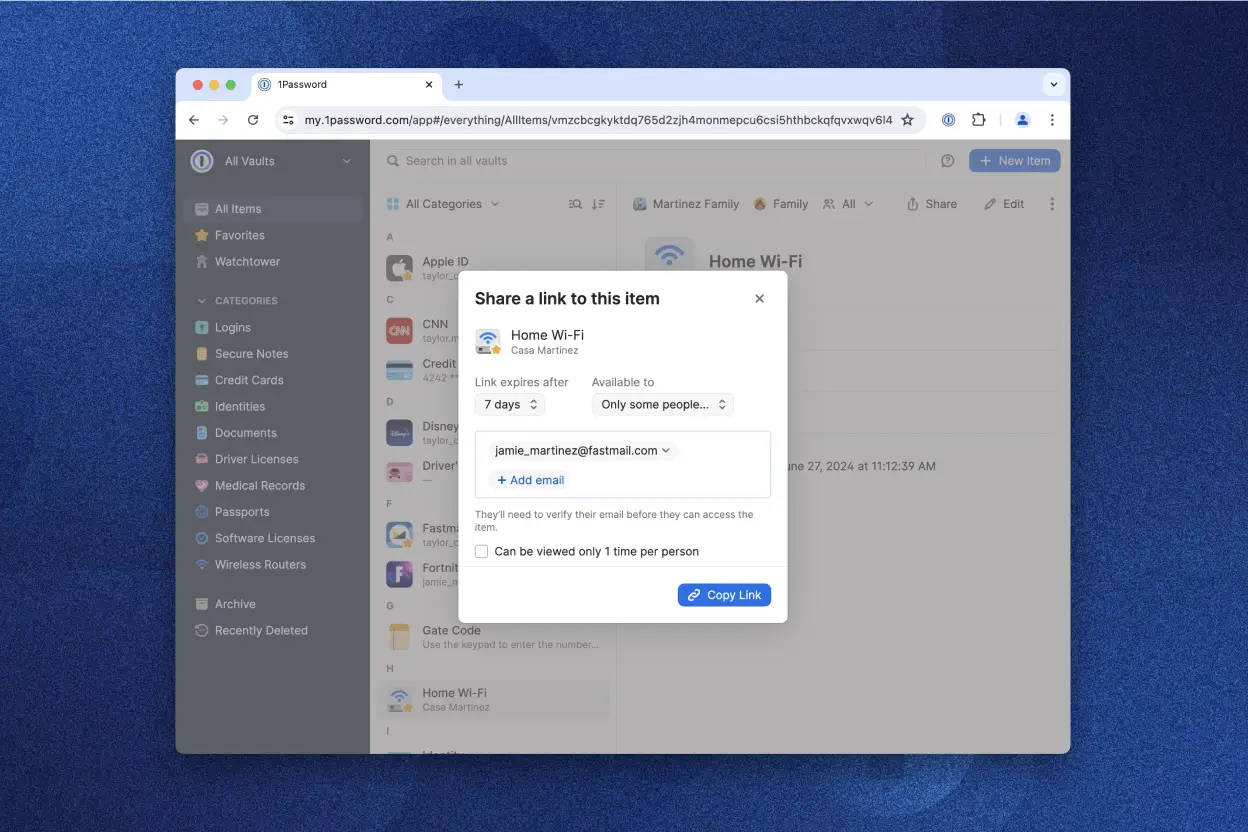Copy the share link
The image size is (1248, 832).
(724, 595)
